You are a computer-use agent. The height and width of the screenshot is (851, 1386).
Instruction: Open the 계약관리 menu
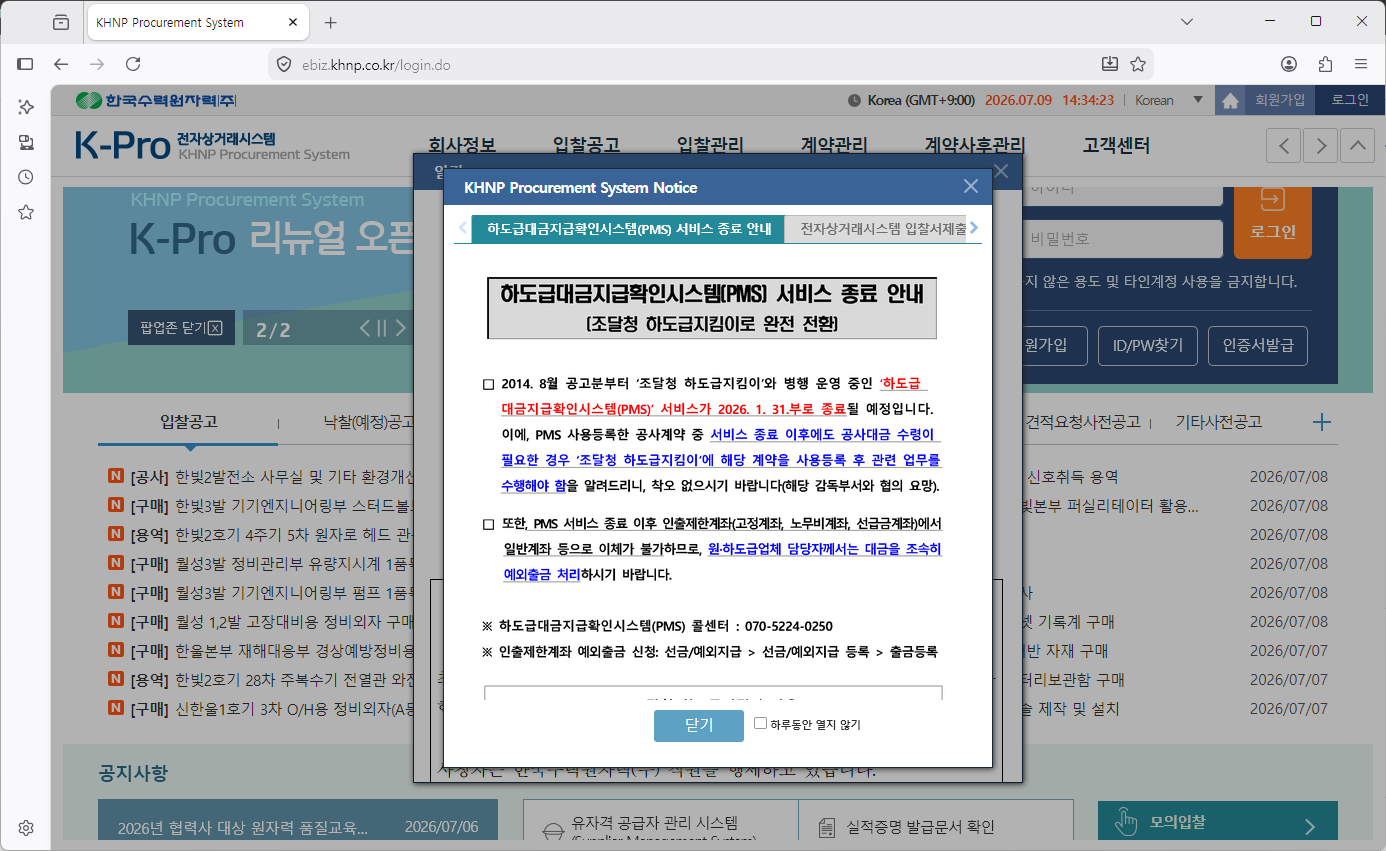point(834,146)
